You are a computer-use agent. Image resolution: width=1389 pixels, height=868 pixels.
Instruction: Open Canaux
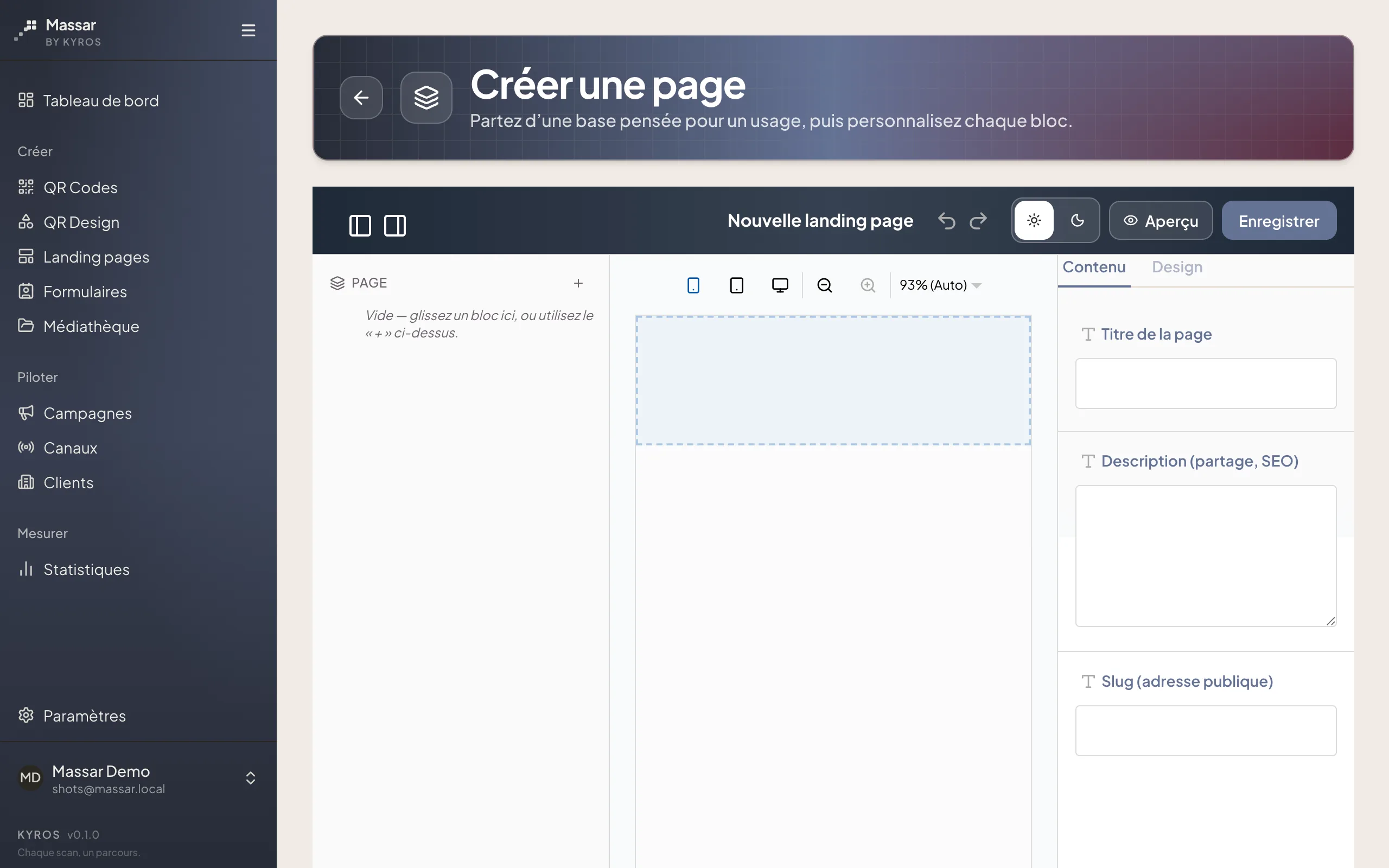coord(138,448)
